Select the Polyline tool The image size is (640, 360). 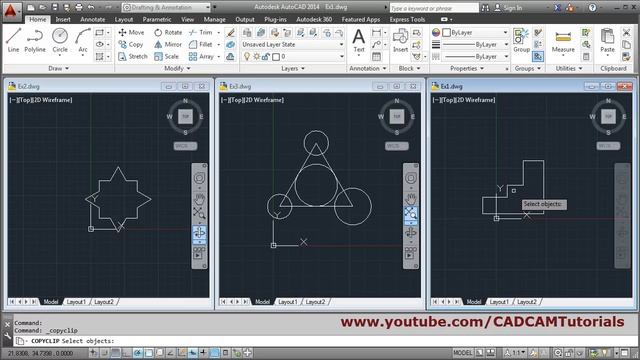point(35,40)
